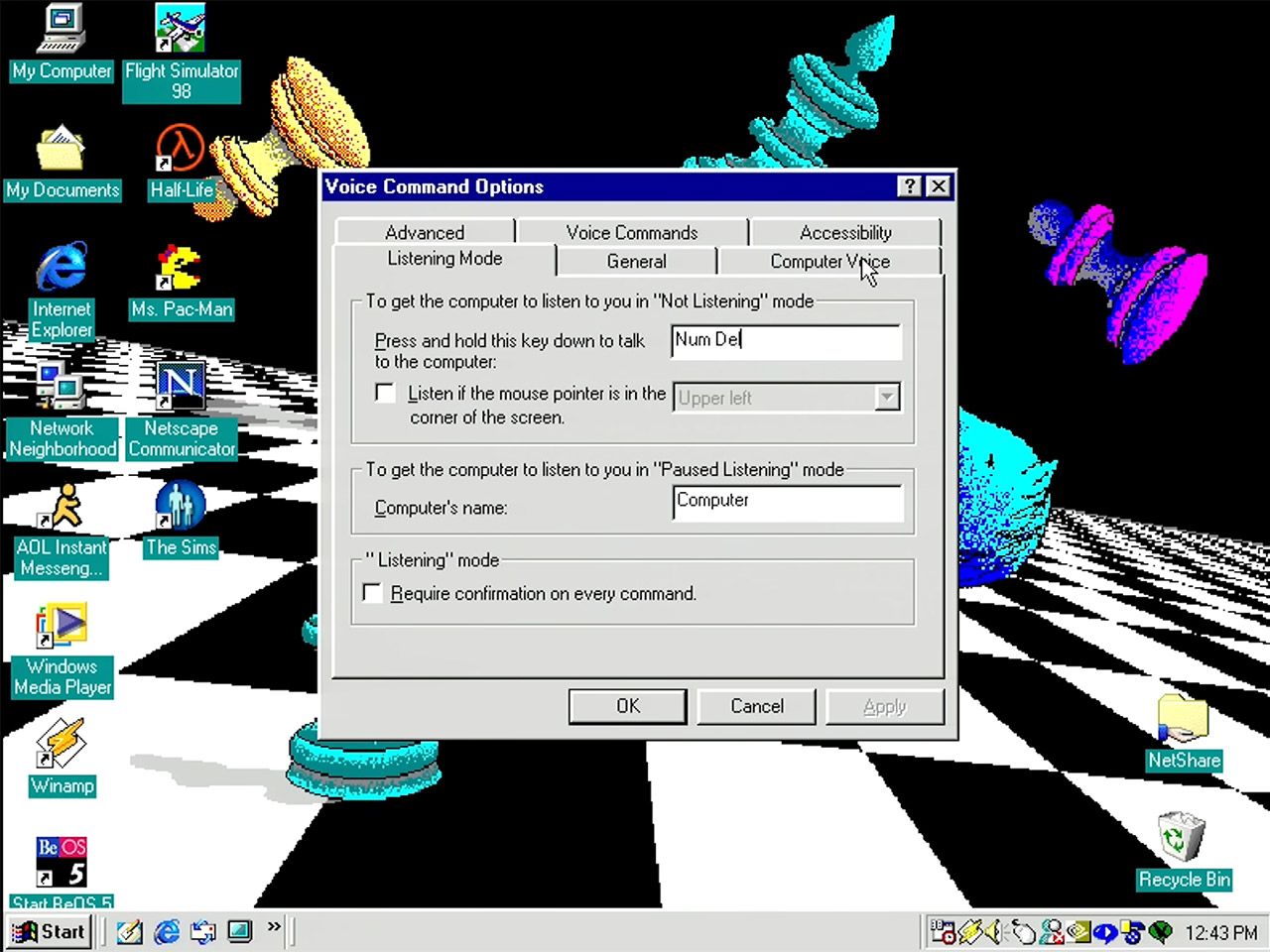Expand the Upper left corner dropdown

(x=887, y=398)
